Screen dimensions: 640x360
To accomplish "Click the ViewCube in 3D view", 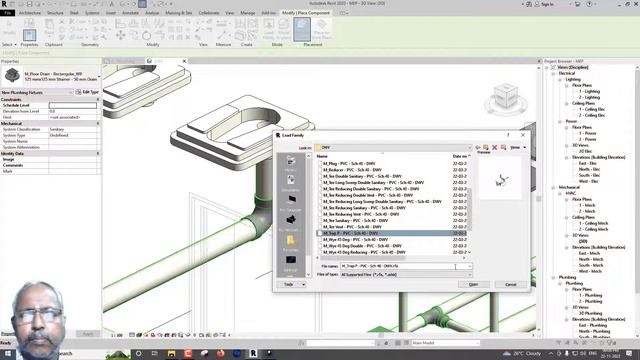I will [505, 97].
